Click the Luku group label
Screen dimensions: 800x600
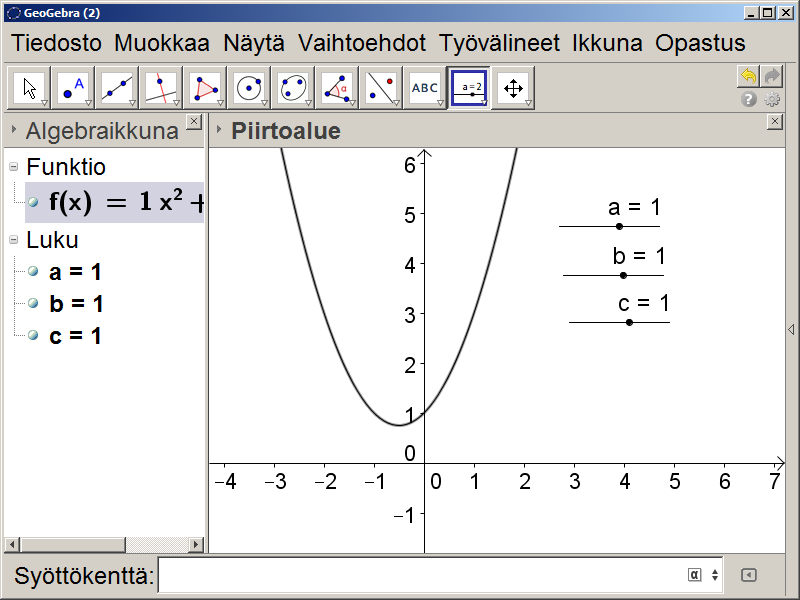pyautogui.click(x=52, y=240)
